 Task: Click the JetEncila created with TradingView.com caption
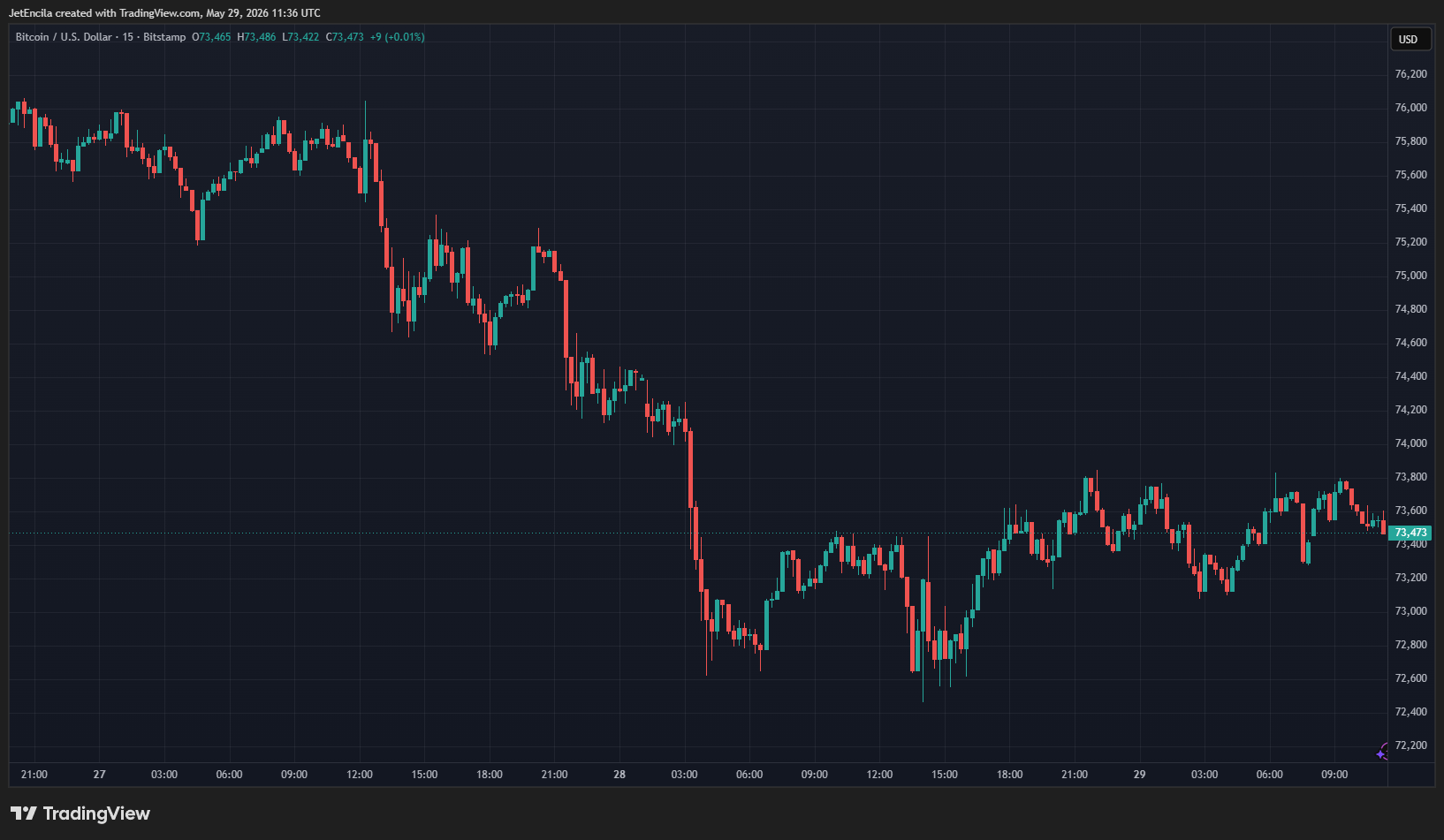point(164,13)
